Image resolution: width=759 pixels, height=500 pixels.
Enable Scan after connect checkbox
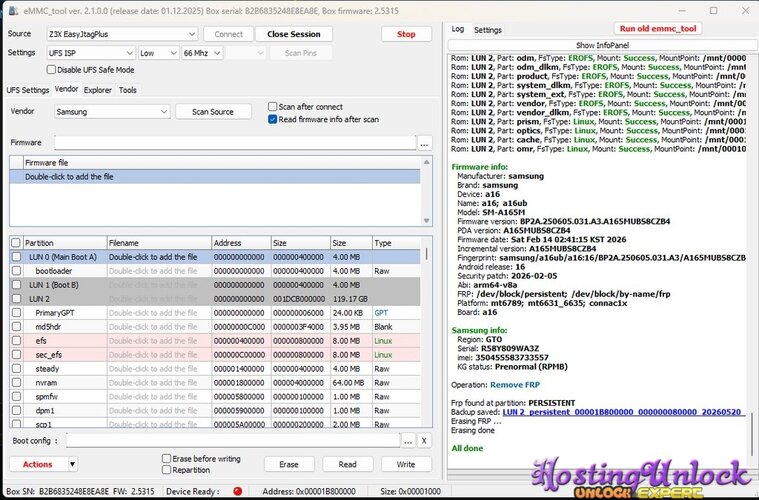pos(273,106)
